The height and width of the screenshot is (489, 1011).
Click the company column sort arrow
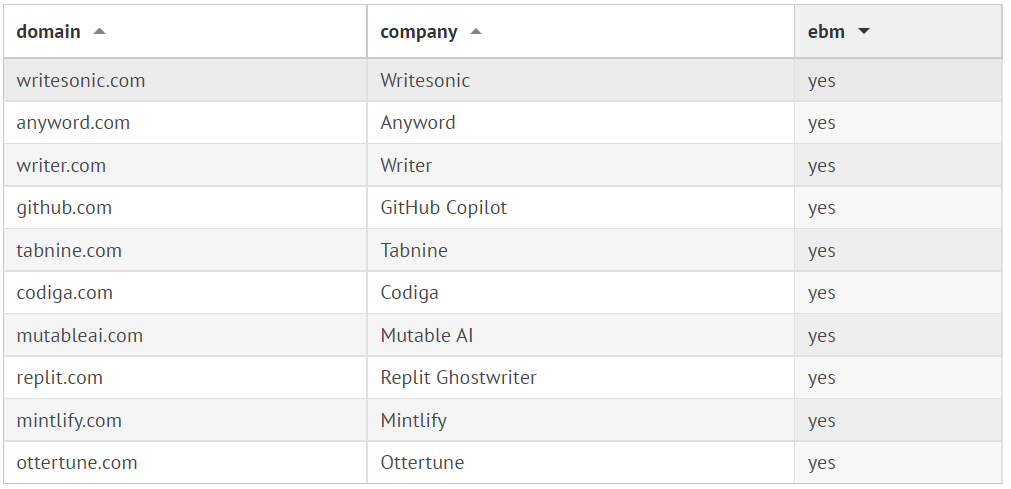tap(476, 31)
